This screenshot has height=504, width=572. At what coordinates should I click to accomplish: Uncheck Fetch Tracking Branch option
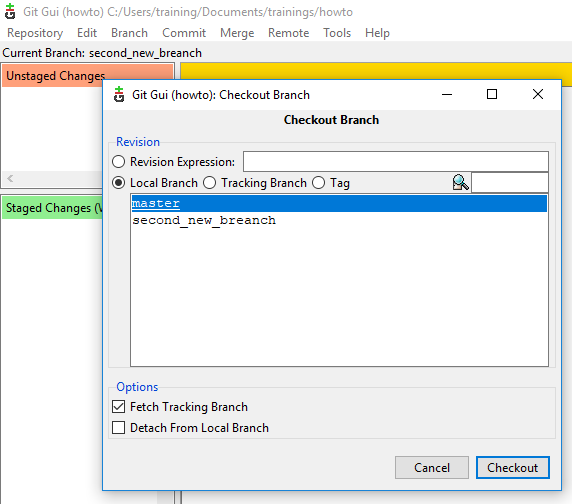click(x=119, y=407)
